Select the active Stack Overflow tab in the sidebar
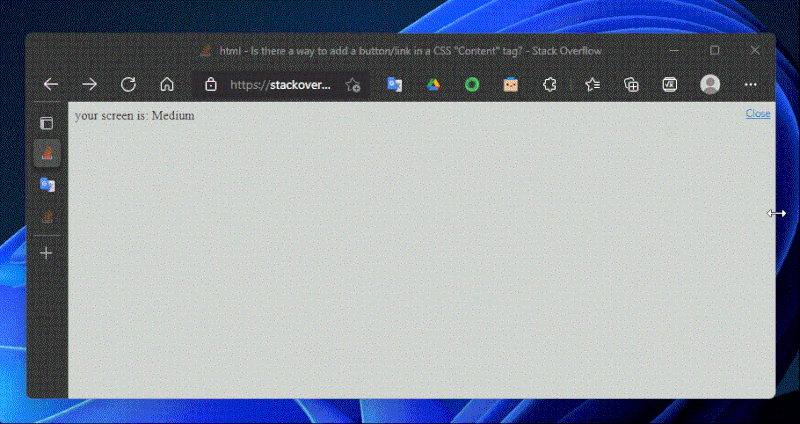800x424 pixels. click(x=47, y=154)
